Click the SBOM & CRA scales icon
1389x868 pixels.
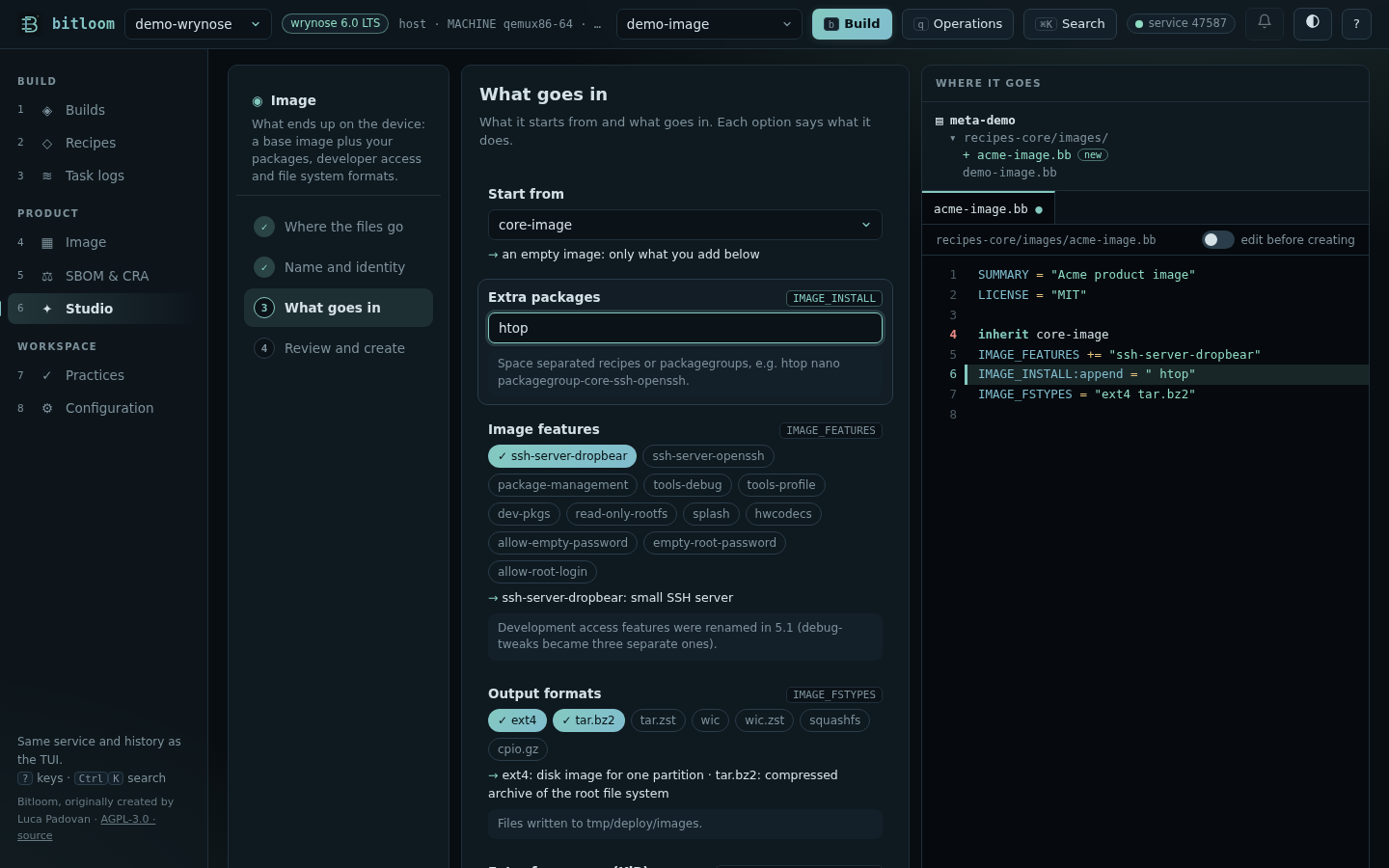[x=47, y=276]
